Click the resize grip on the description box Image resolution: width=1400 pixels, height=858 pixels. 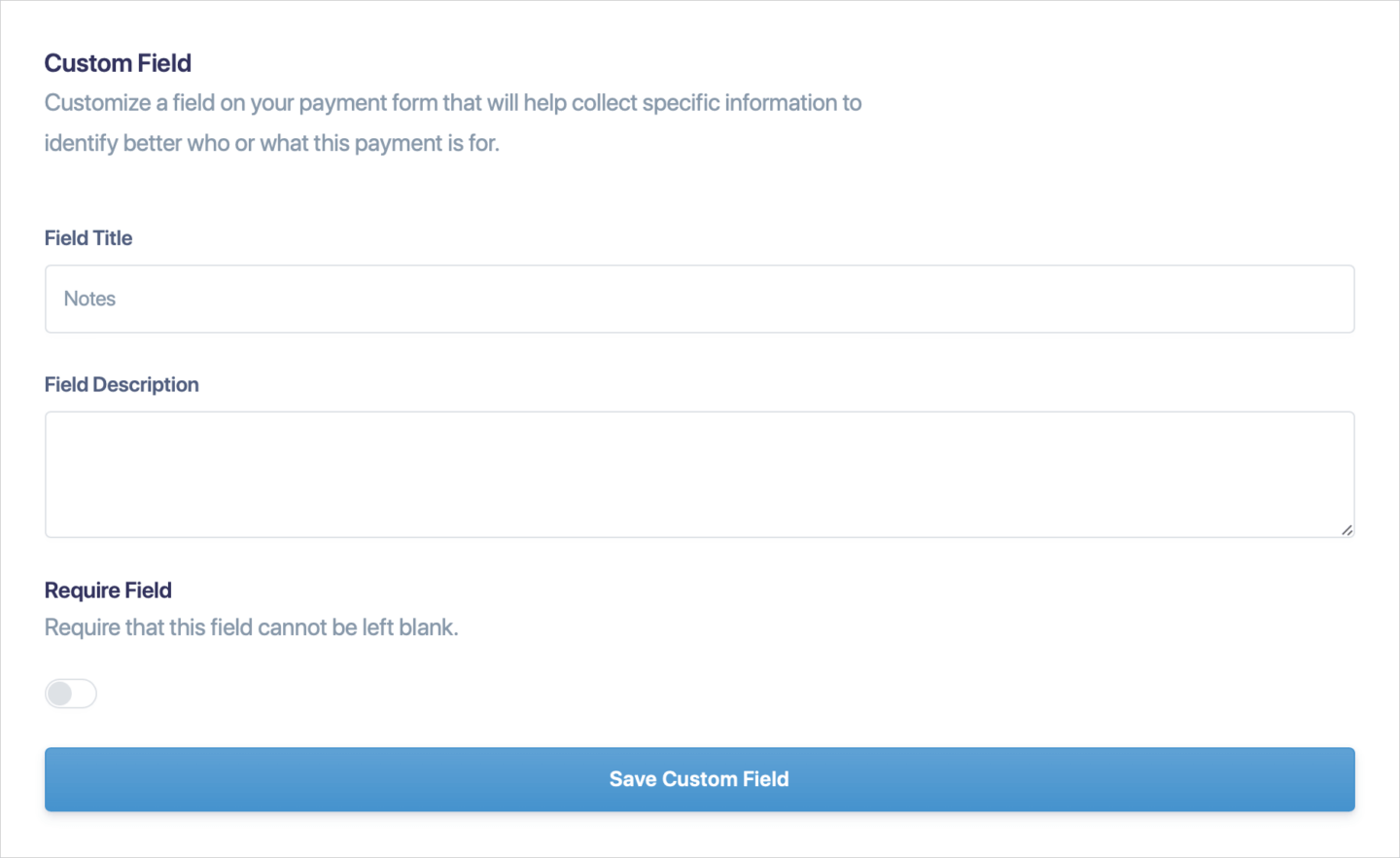1347,530
